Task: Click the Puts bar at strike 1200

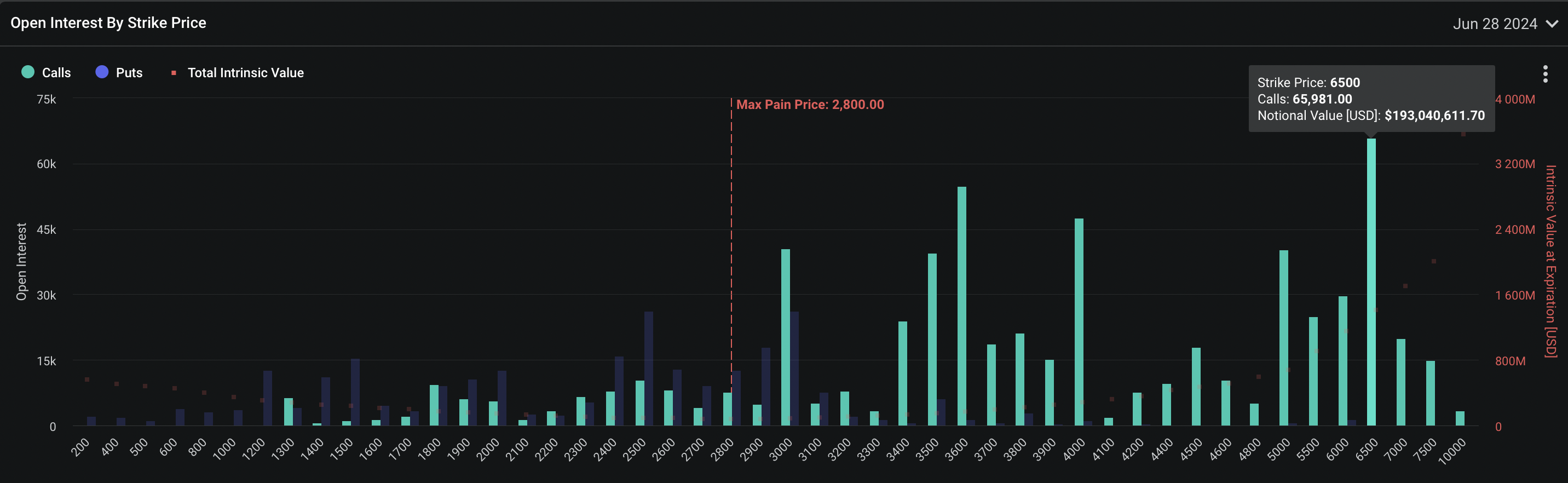Action: 268,398
